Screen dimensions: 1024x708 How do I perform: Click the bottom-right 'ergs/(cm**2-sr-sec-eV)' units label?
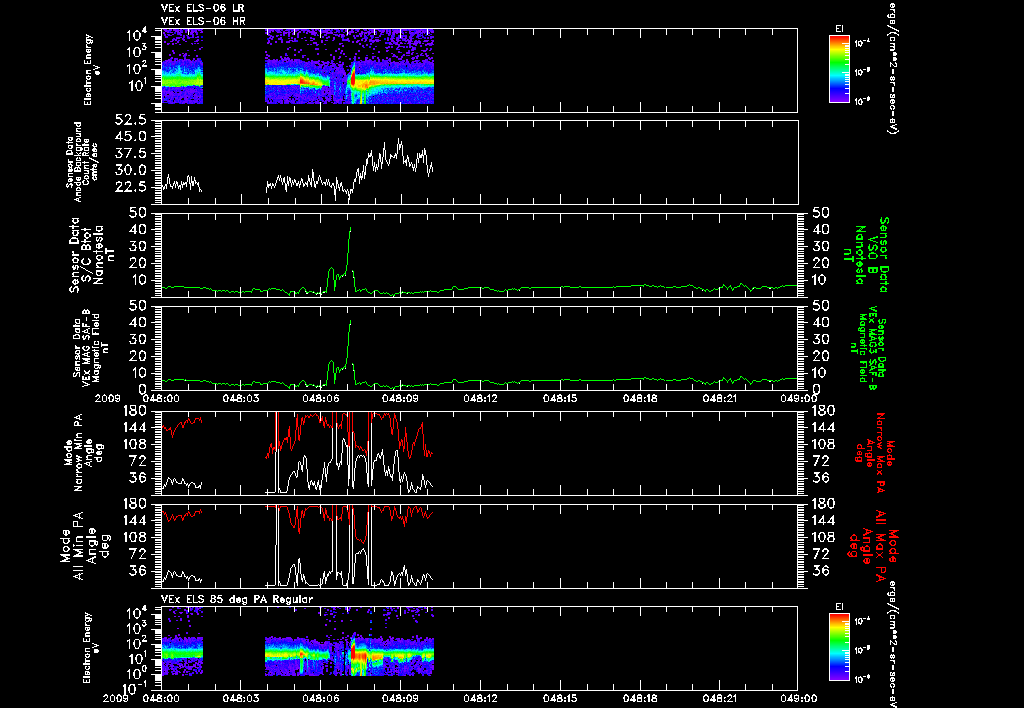pyautogui.click(x=892, y=643)
